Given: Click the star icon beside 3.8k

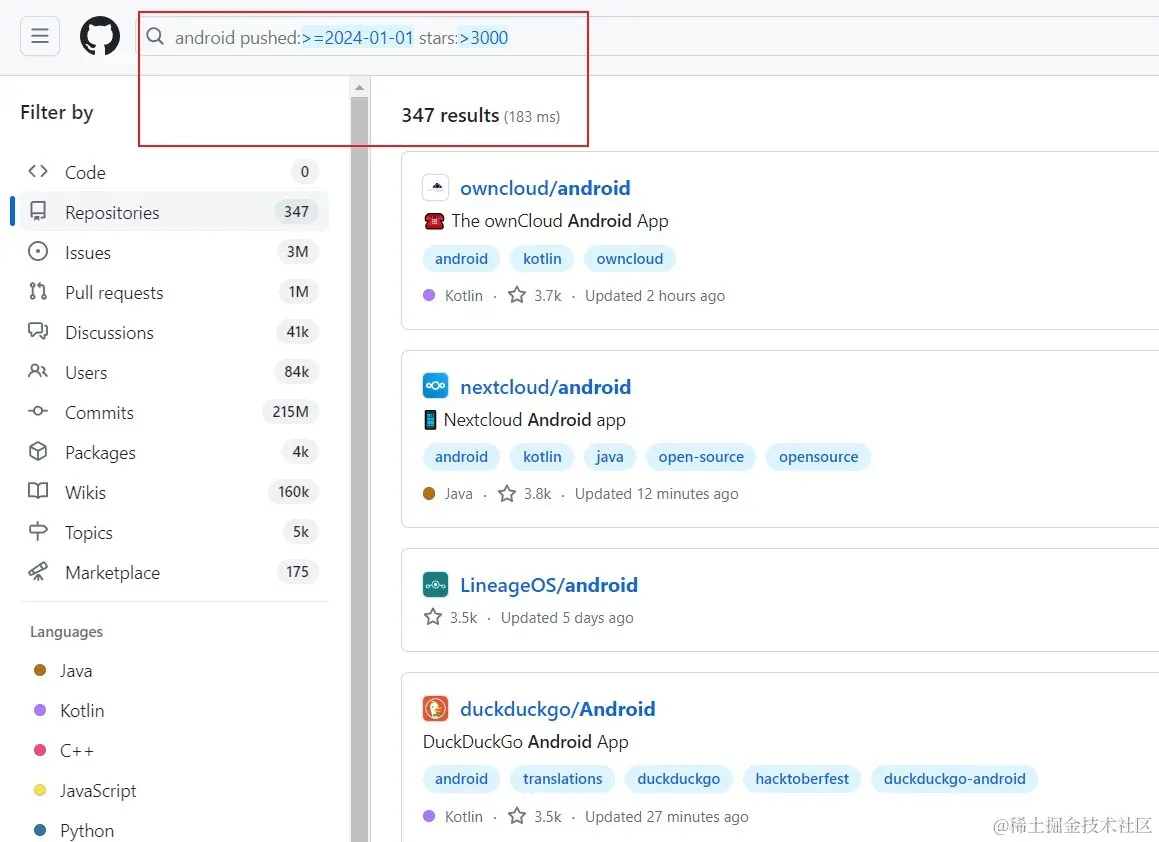Looking at the screenshot, I should [506, 493].
